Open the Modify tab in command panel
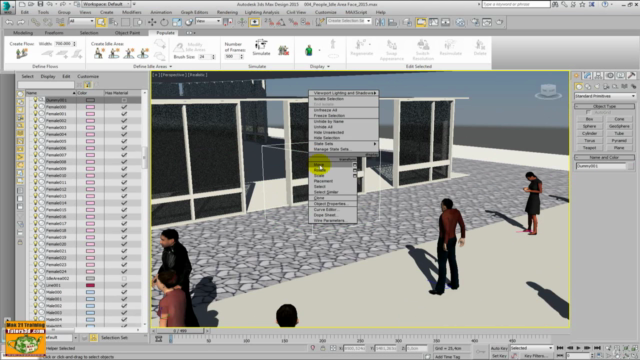This screenshot has height=360, width=640. coord(587,76)
